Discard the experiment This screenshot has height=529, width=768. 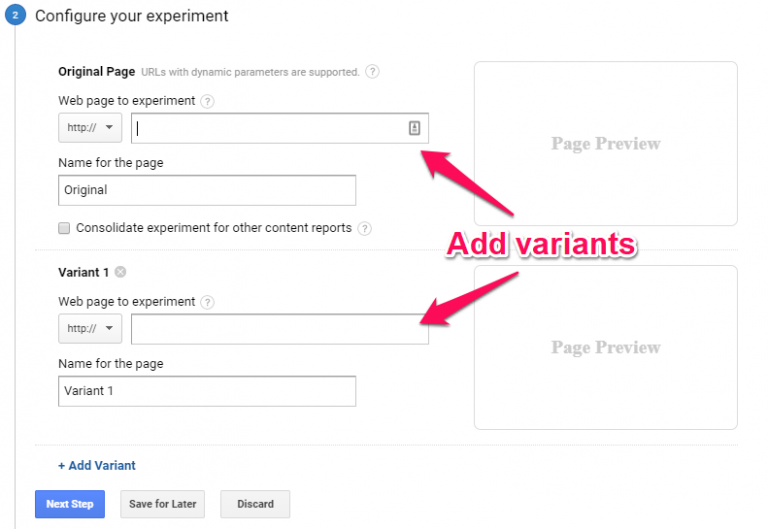click(255, 504)
